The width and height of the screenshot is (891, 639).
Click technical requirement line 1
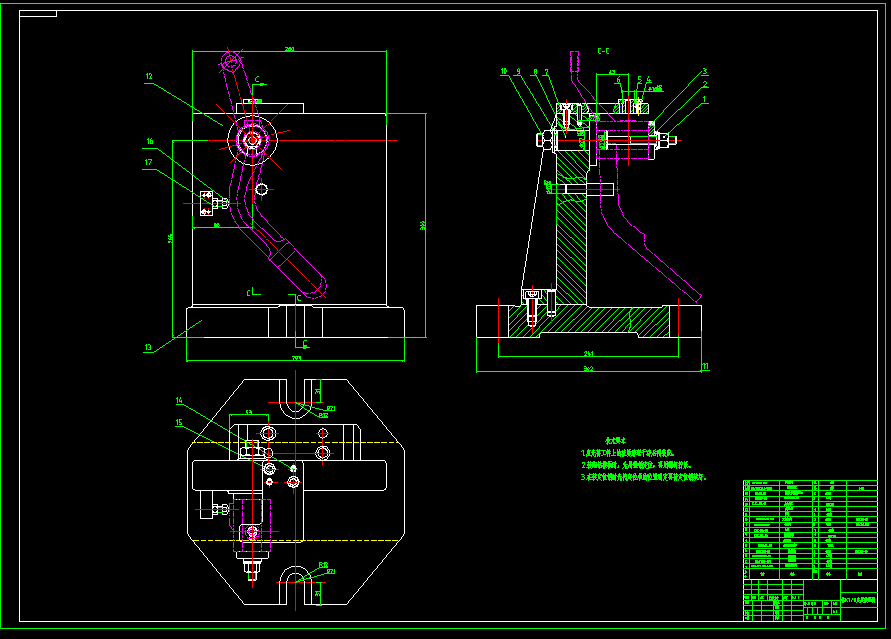pyautogui.click(x=627, y=453)
